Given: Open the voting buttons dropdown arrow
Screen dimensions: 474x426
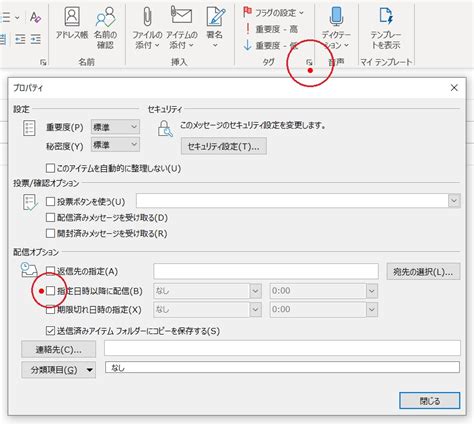Looking at the screenshot, I should coord(454,201).
